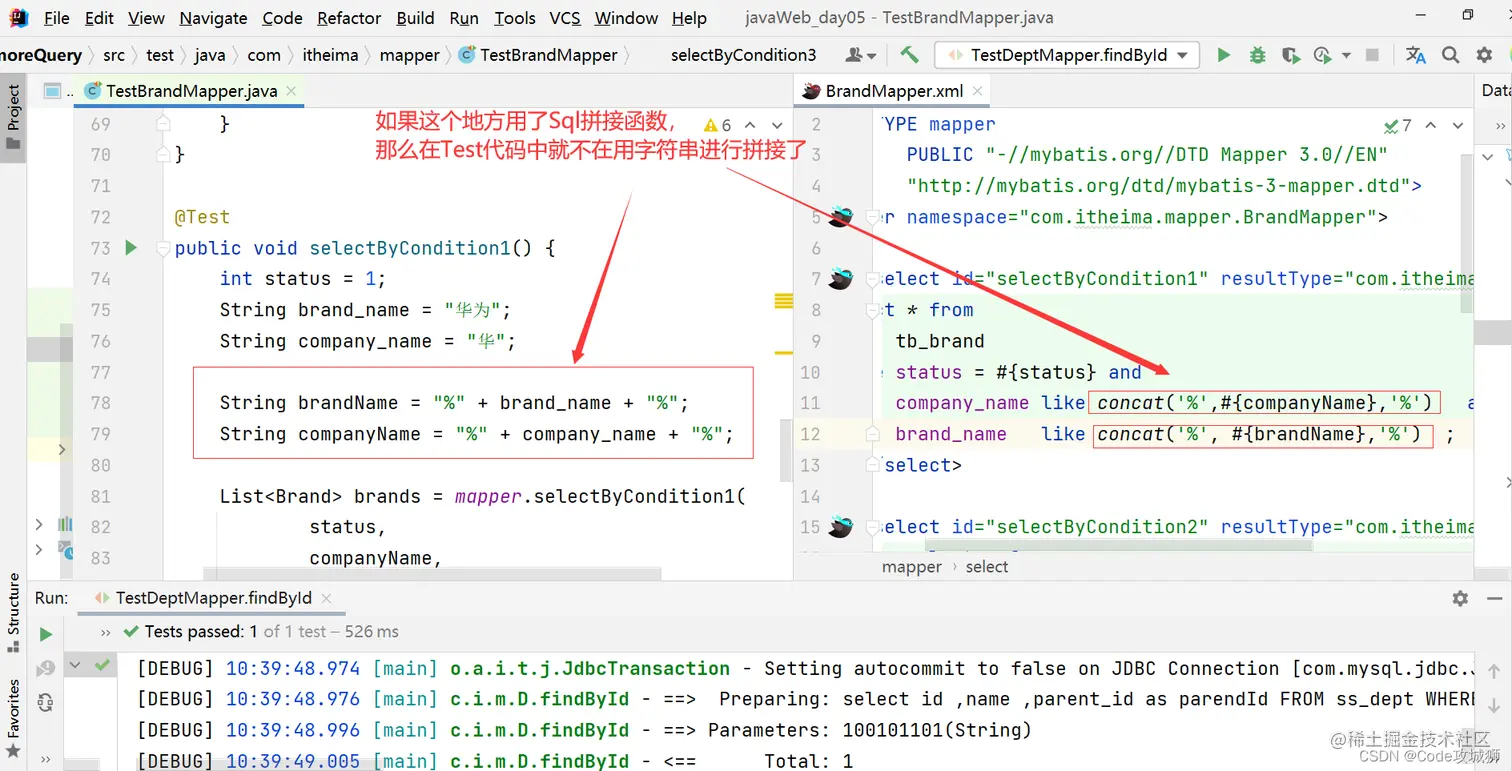Close the BrandMapper.xml tab
Screen dimensions: 1512x771
977,91
